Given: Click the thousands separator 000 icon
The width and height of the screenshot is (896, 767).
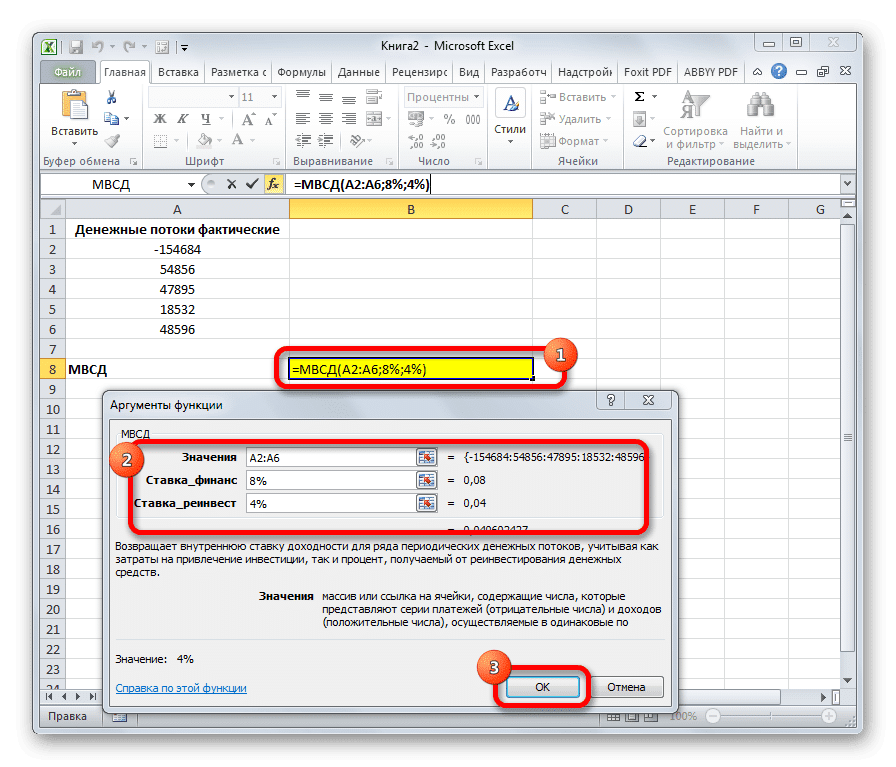Looking at the screenshot, I should pos(473,119).
